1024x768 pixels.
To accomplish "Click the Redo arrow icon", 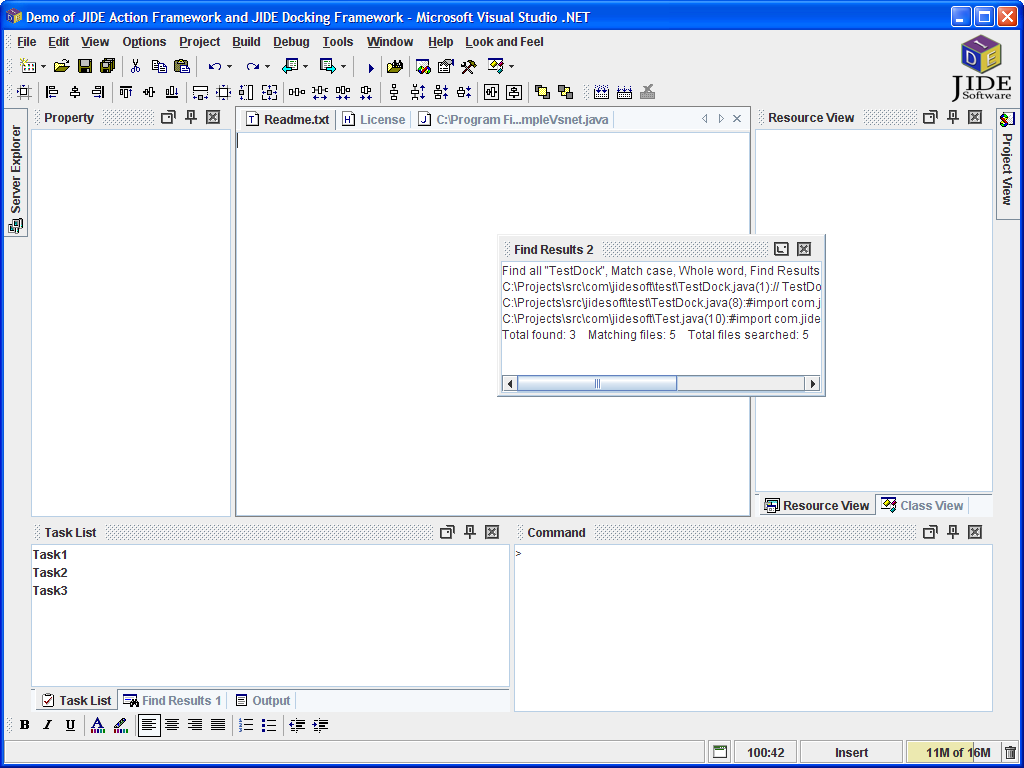I will pyautogui.click(x=253, y=66).
